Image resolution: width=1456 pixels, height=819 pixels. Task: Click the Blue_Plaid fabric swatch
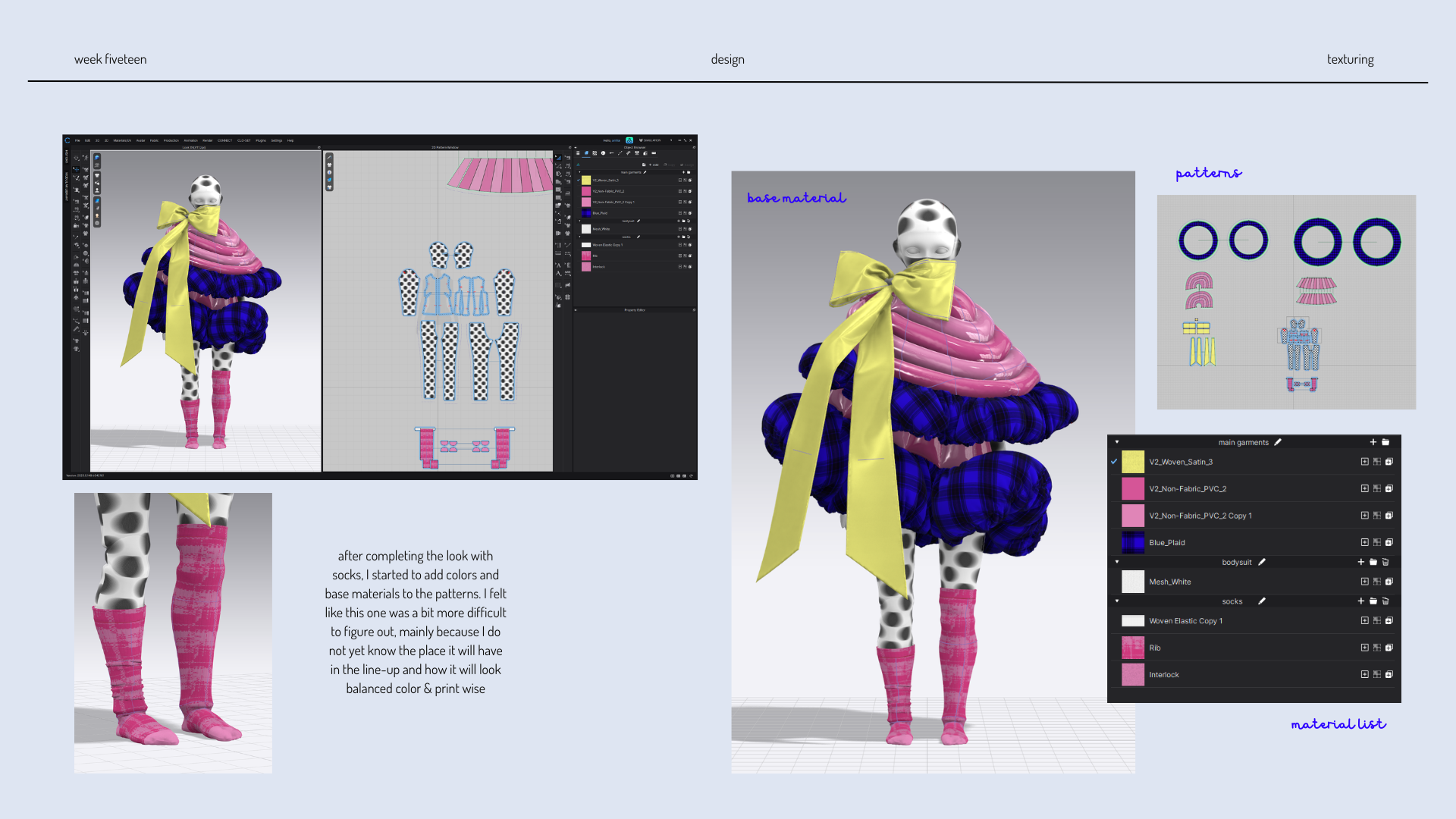click(1133, 542)
